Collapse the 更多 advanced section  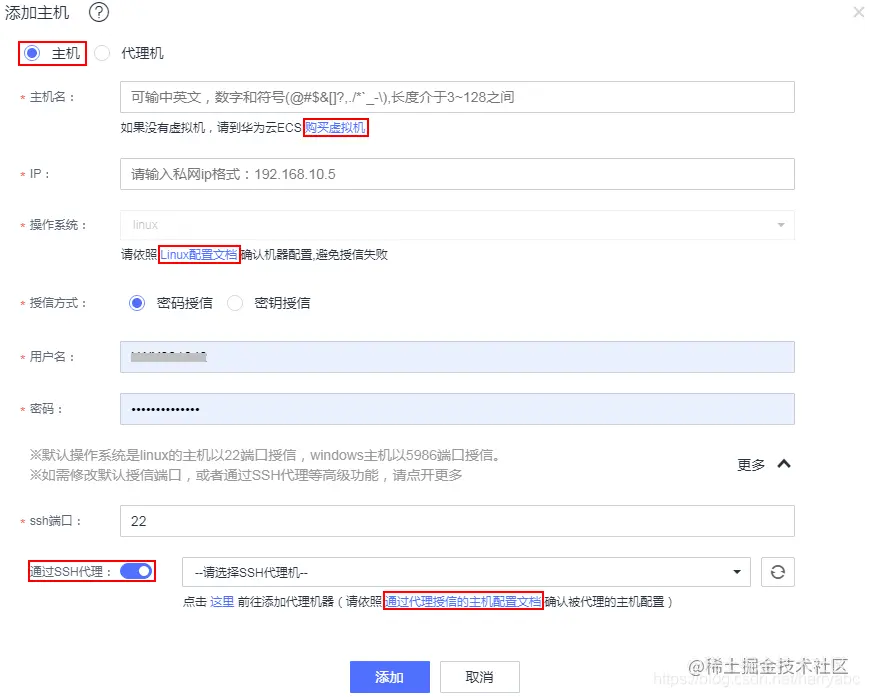click(x=760, y=463)
